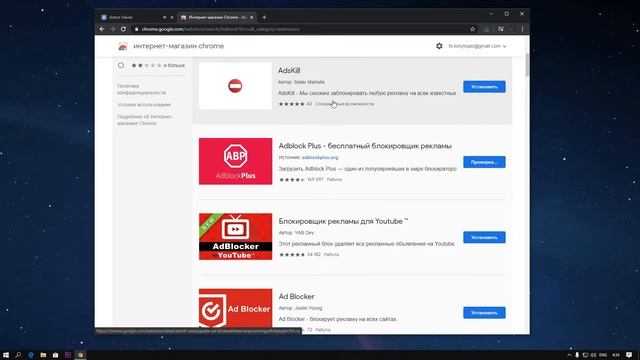Open the privacy policy sidebar link

pyautogui.click(x=141, y=89)
